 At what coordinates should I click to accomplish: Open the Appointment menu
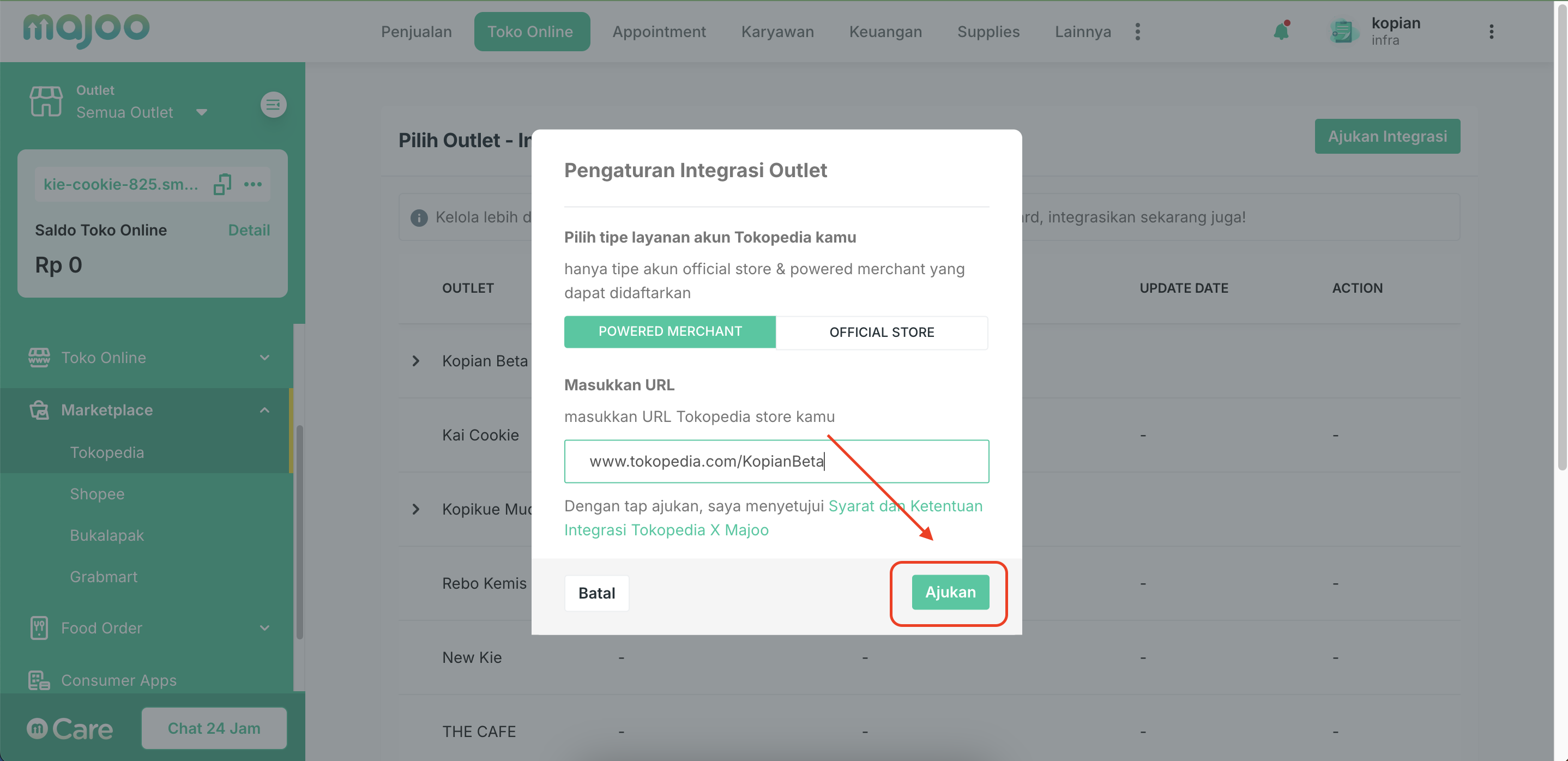[659, 32]
